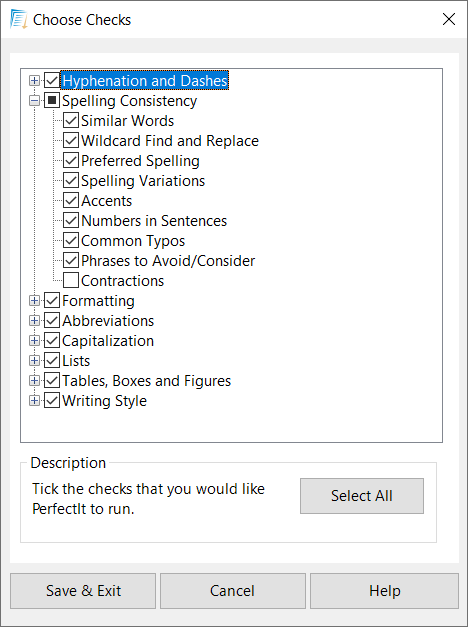Uncheck the Hyphenation and Dashes checkbox

52,81
